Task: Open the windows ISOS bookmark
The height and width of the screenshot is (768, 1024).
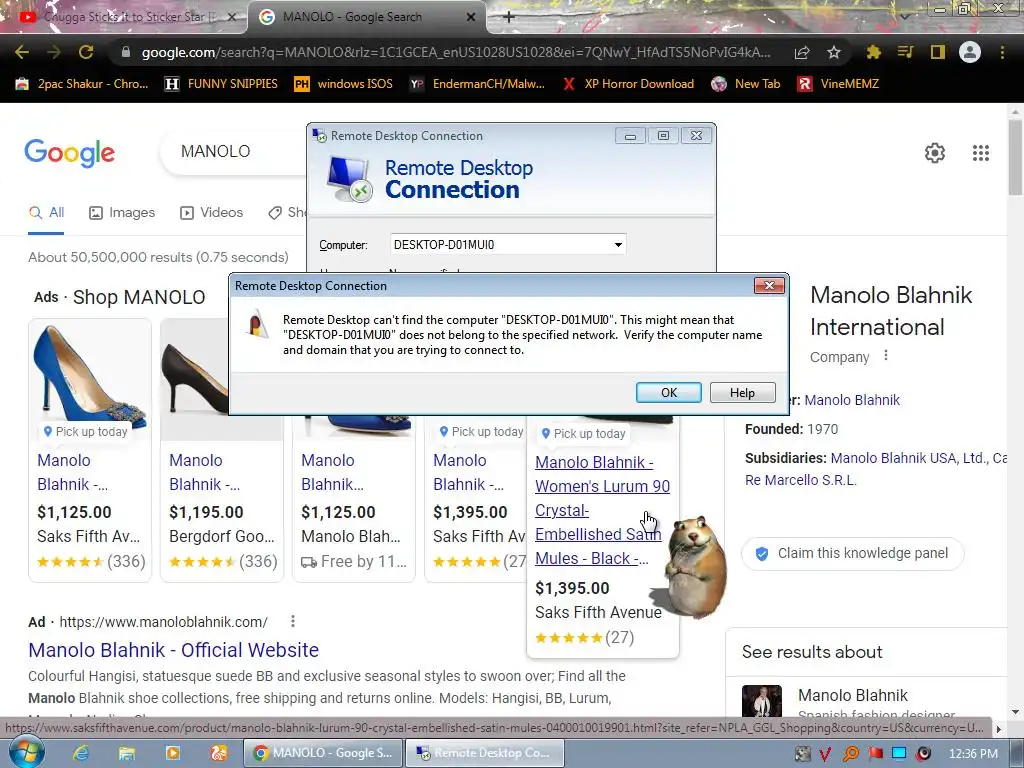Action: (x=344, y=84)
